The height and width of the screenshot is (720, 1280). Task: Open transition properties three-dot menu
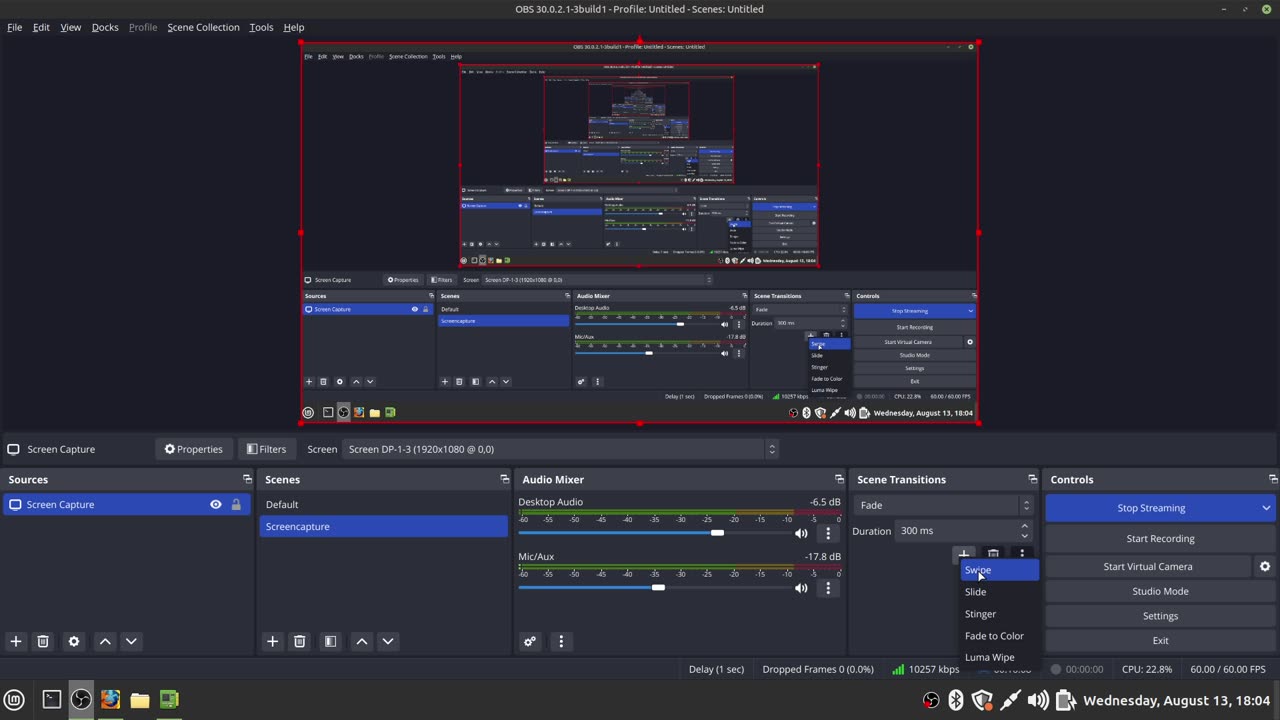(1021, 553)
